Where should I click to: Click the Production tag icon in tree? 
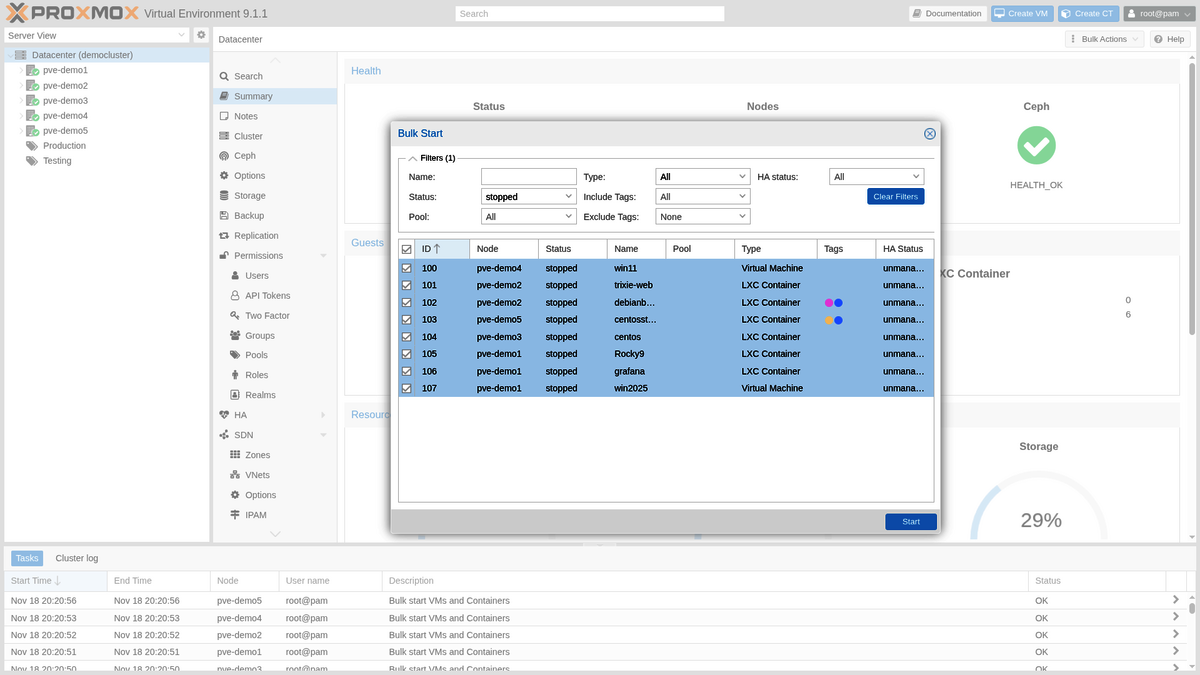click(x=32, y=146)
